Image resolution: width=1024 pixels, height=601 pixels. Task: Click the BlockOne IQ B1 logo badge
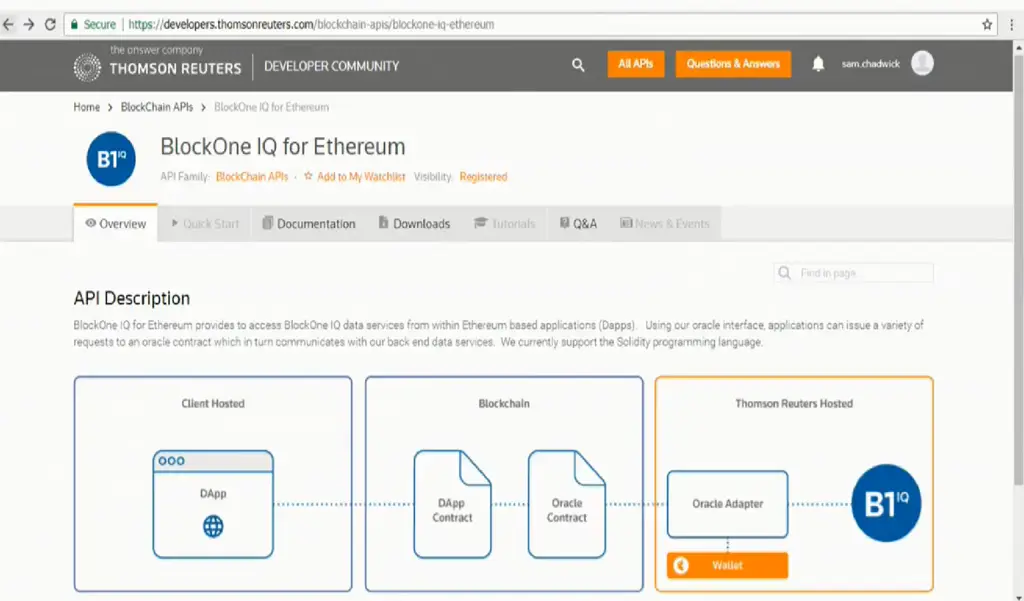coord(111,159)
